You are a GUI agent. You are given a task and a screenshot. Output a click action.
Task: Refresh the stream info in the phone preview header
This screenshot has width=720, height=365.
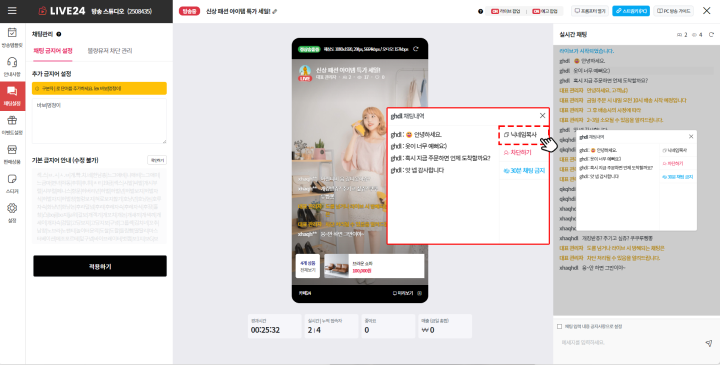tap(416, 49)
